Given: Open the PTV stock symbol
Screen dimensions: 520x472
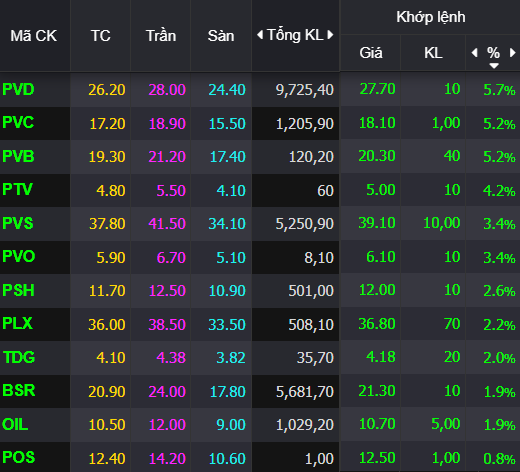Looking at the screenshot, I should click(x=17, y=189).
